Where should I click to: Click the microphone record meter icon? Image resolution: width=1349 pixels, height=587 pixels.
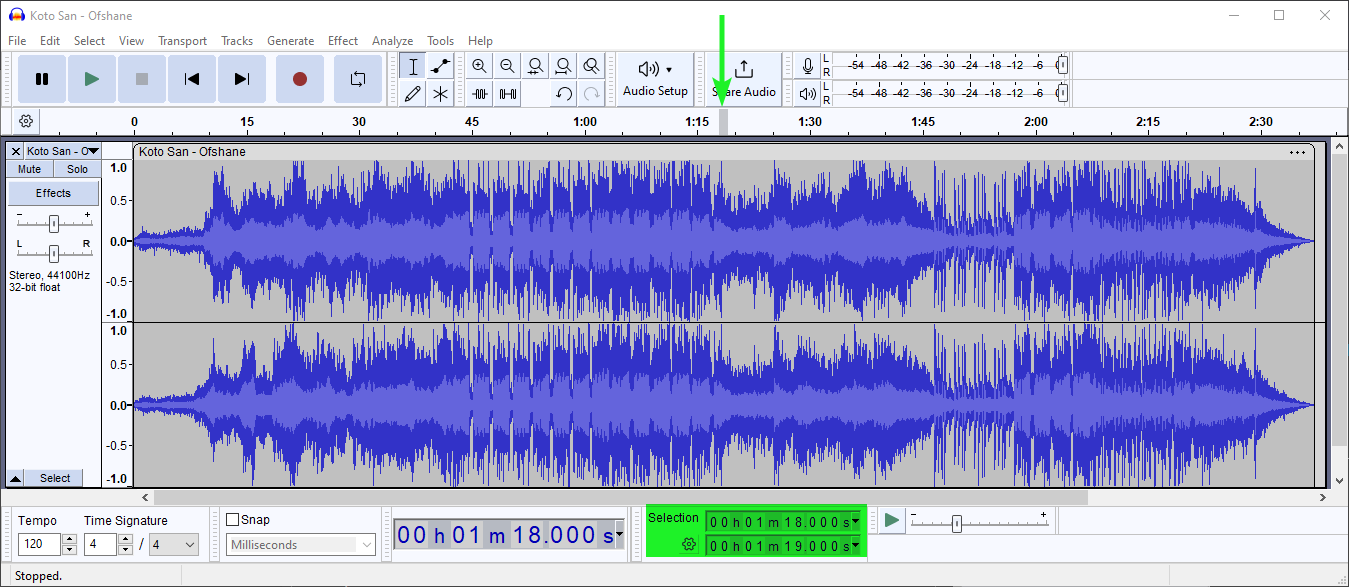coord(808,66)
